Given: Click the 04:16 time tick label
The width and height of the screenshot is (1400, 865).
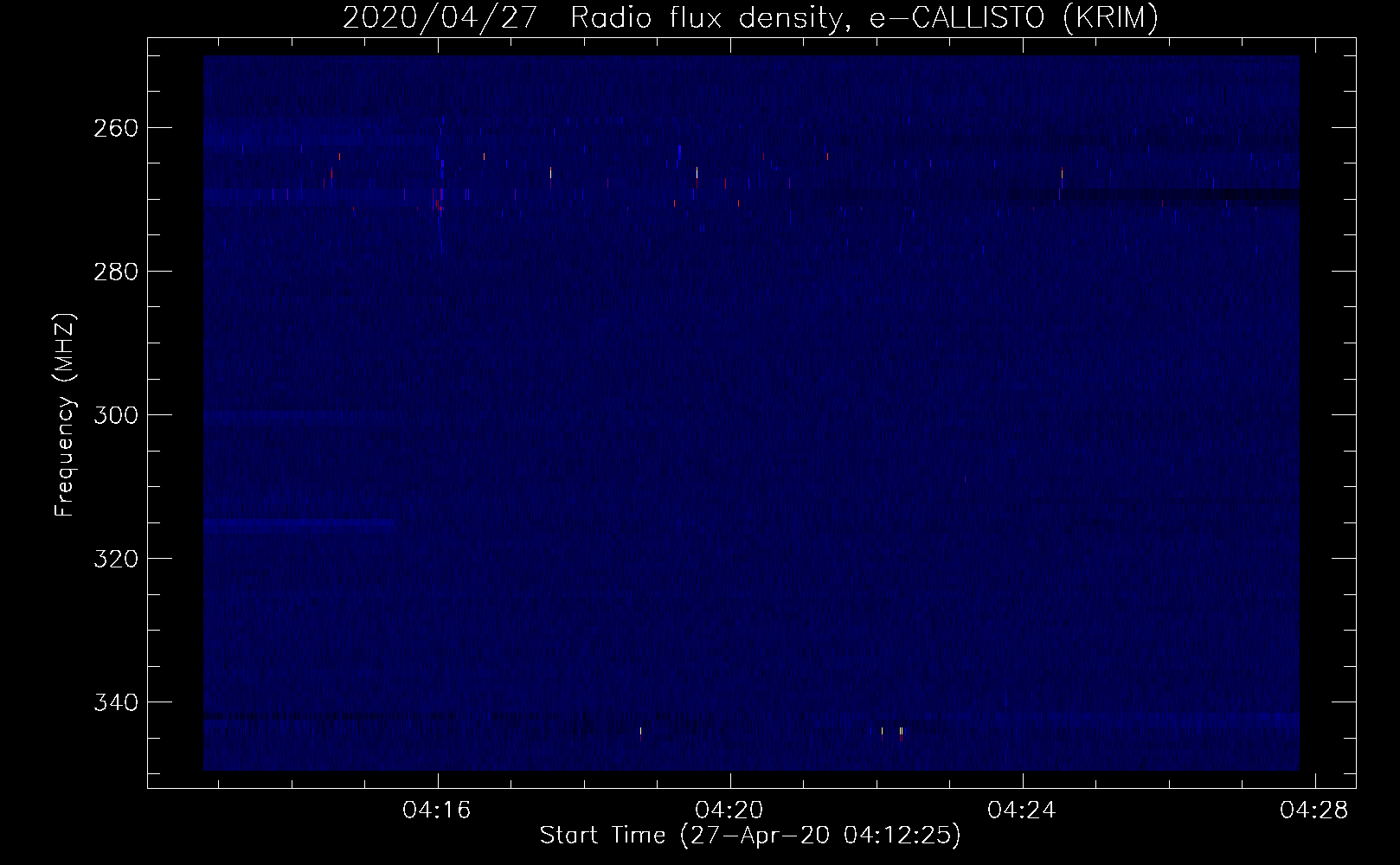Looking at the screenshot, I should coord(437,811).
